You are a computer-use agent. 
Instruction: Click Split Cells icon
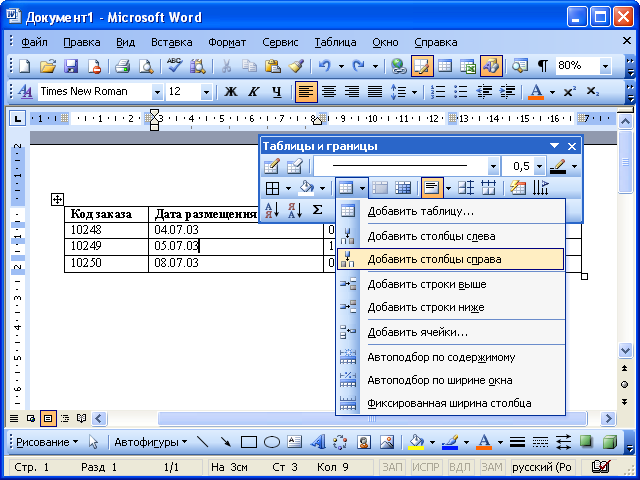point(403,188)
